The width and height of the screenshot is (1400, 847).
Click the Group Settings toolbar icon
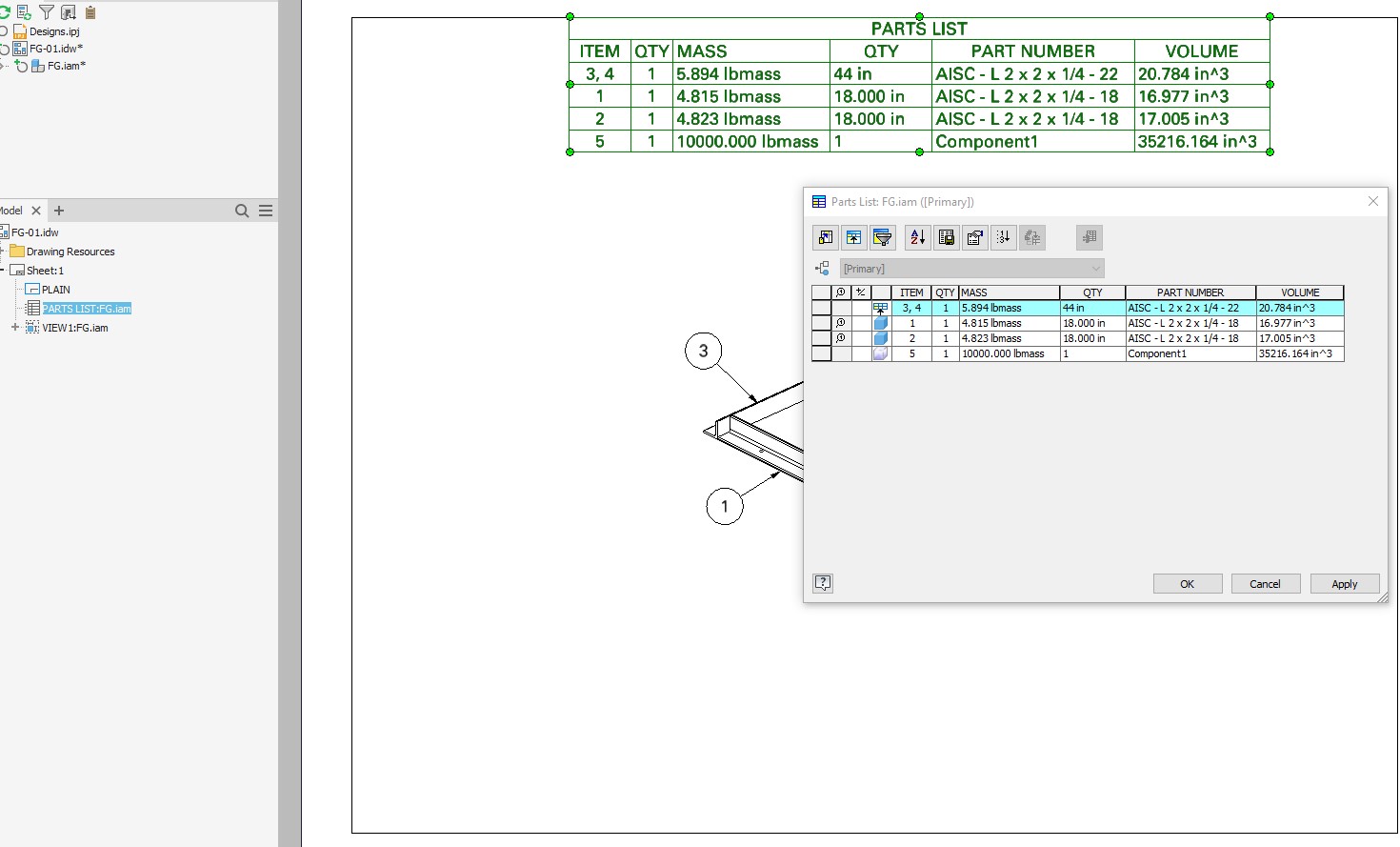click(854, 237)
